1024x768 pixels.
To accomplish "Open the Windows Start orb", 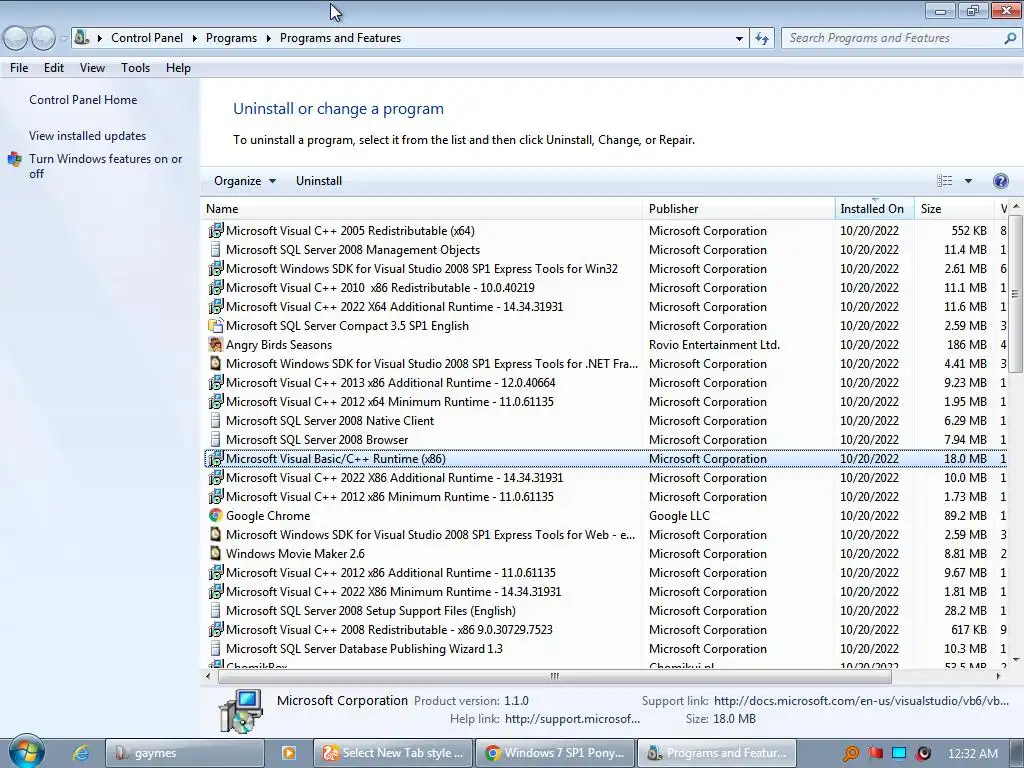I will pyautogui.click(x=26, y=751).
